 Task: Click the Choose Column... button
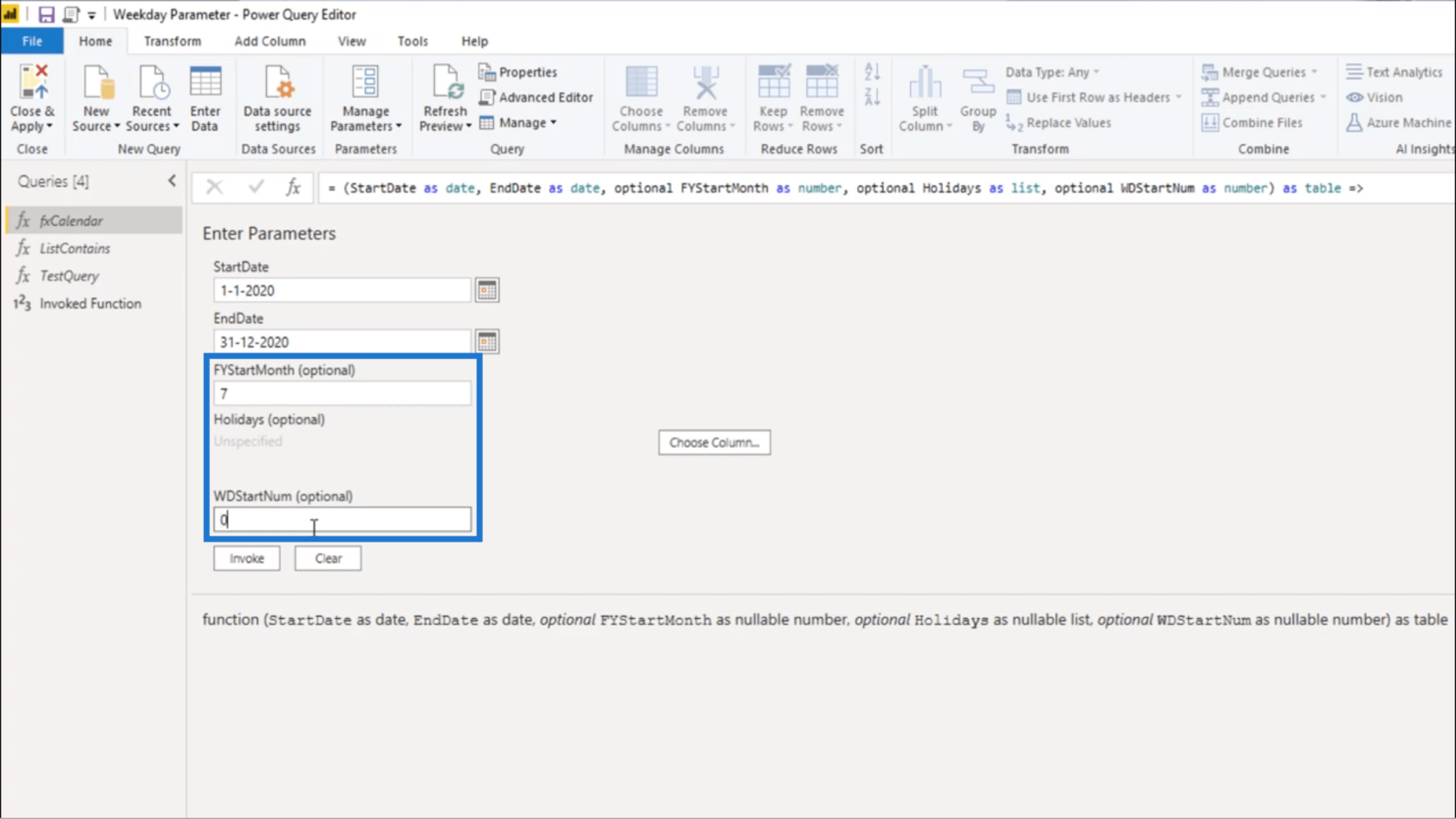pyautogui.click(x=714, y=442)
